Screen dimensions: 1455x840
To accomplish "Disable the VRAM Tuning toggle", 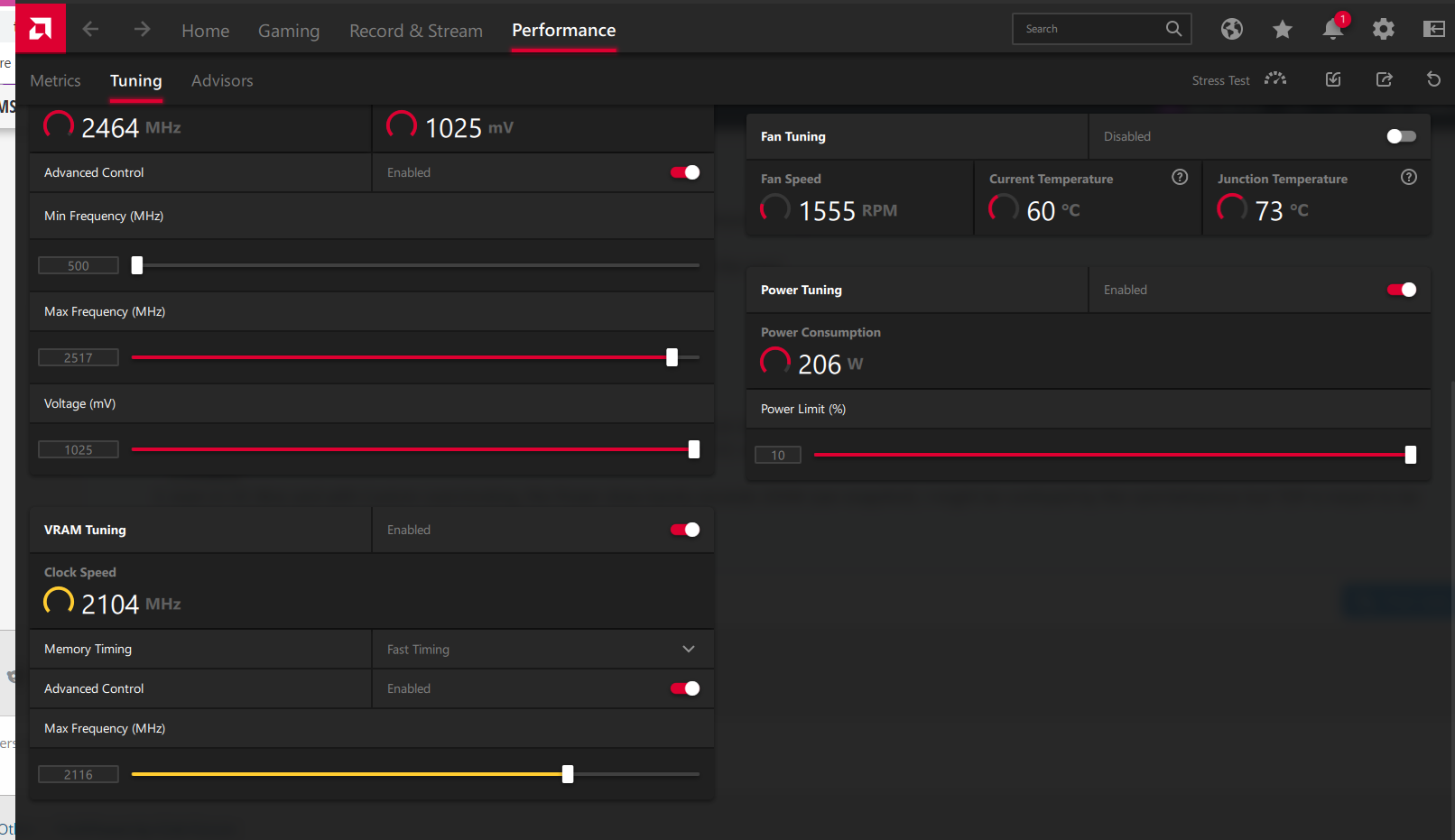I will point(685,530).
